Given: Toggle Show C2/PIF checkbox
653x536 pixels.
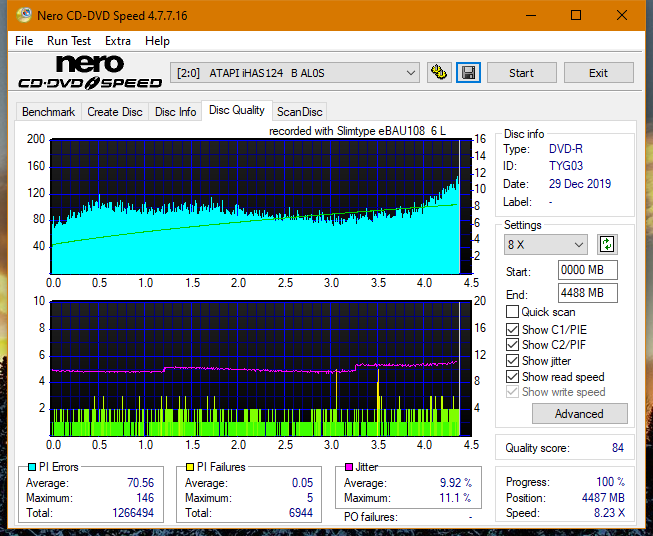Looking at the screenshot, I should coord(512,345).
